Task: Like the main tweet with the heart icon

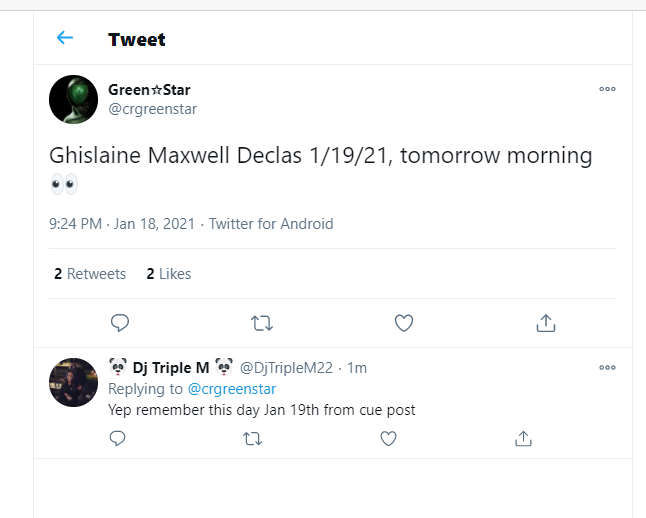Action: tap(404, 323)
